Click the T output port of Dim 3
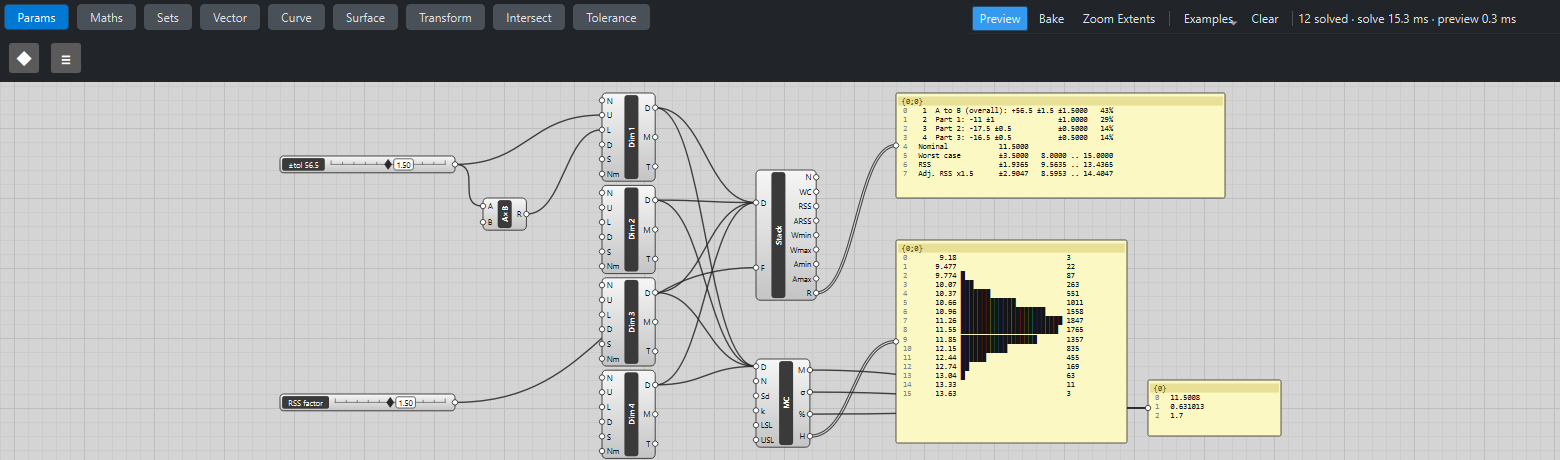This screenshot has height=460, width=1560. tap(656, 351)
